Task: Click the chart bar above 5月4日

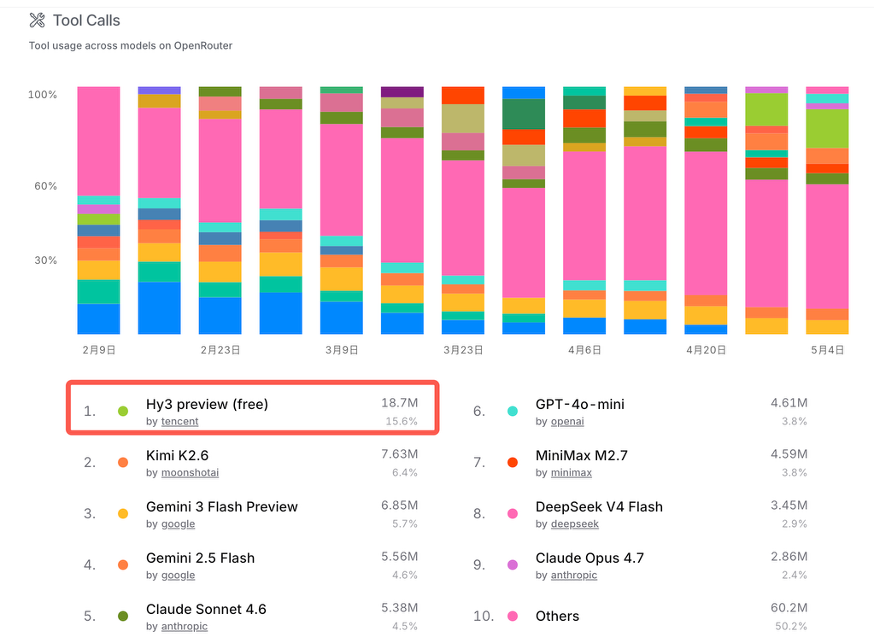Action: 828,210
